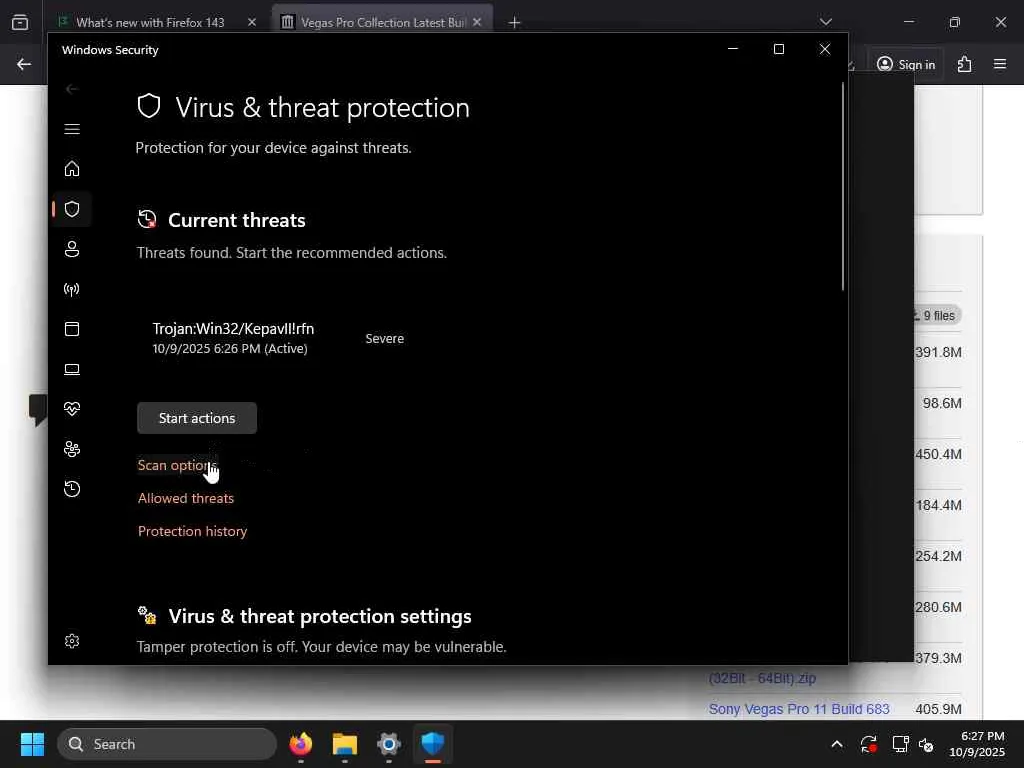Open Windows Security shield on taskbar
This screenshot has width=1024, height=768.
pos(432,744)
